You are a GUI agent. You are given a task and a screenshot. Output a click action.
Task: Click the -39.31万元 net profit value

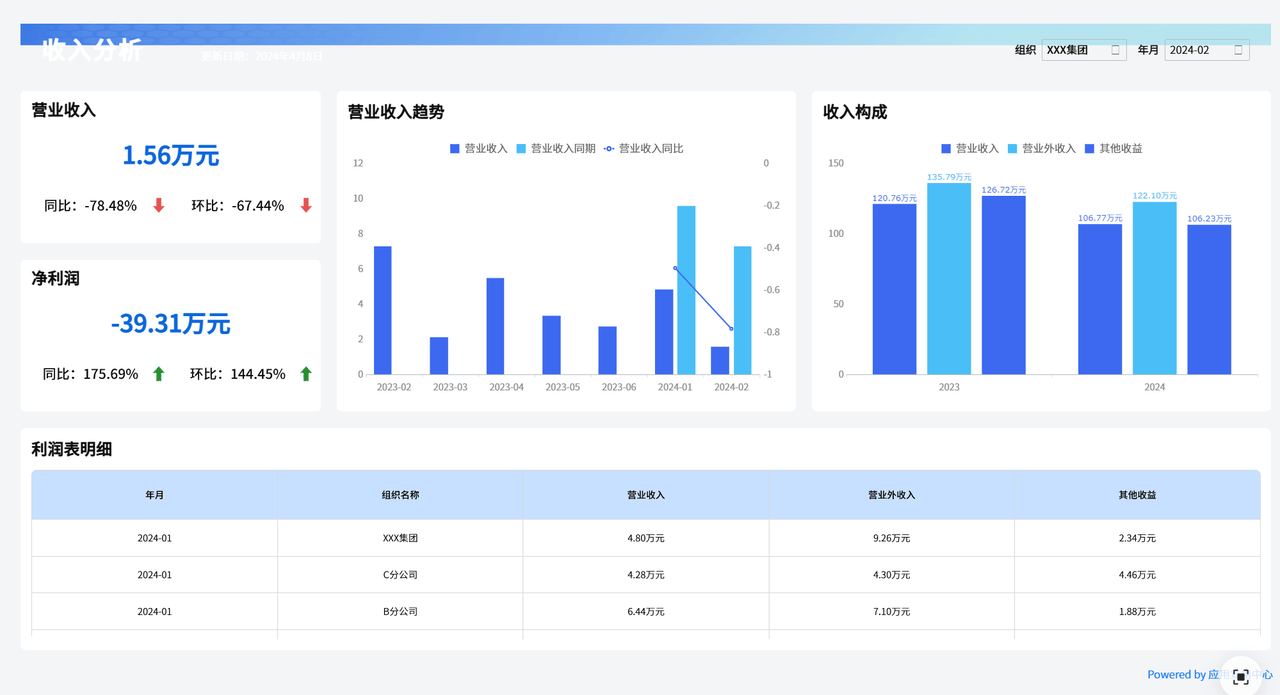tap(171, 323)
